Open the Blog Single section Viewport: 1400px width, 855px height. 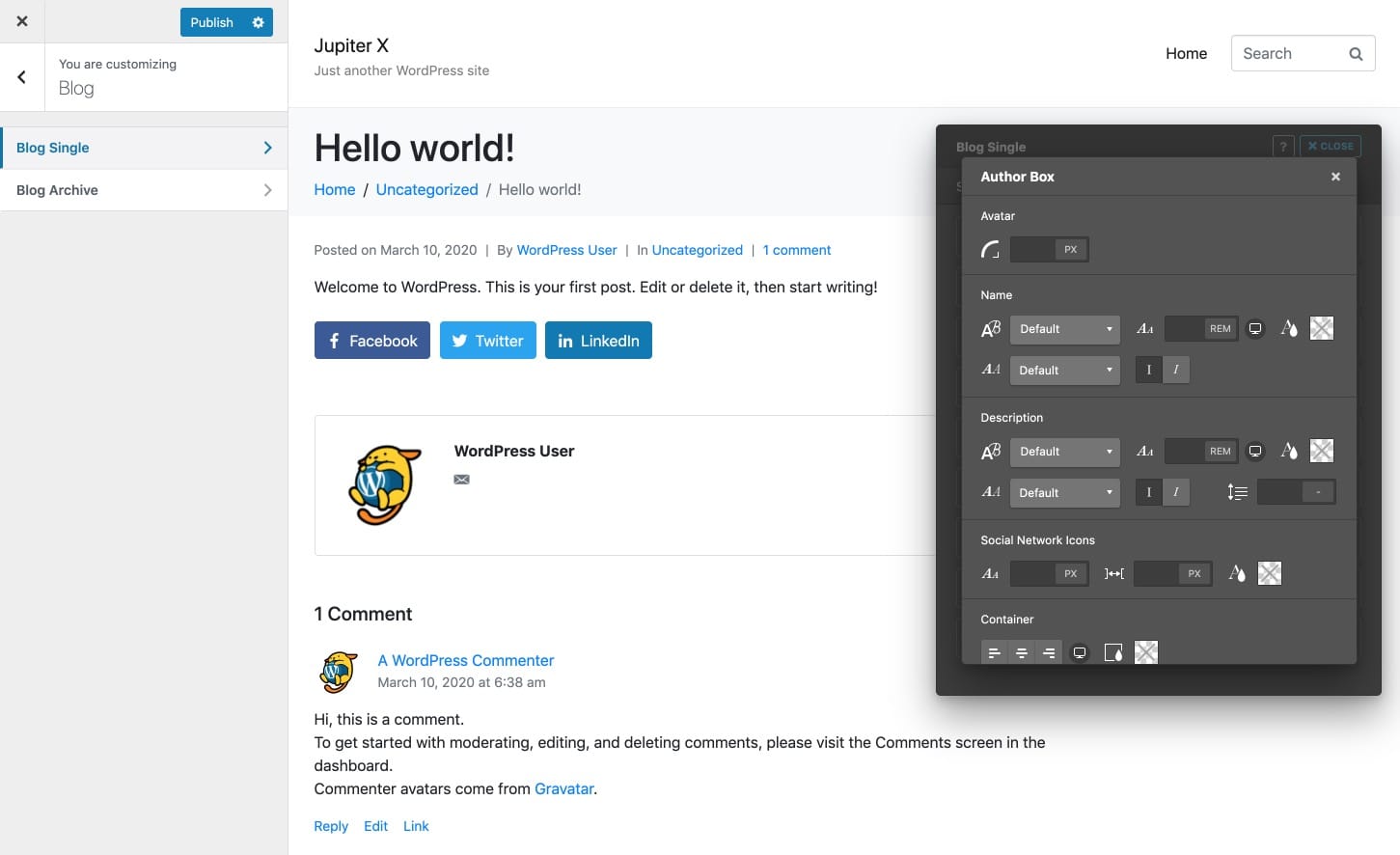[x=144, y=148]
